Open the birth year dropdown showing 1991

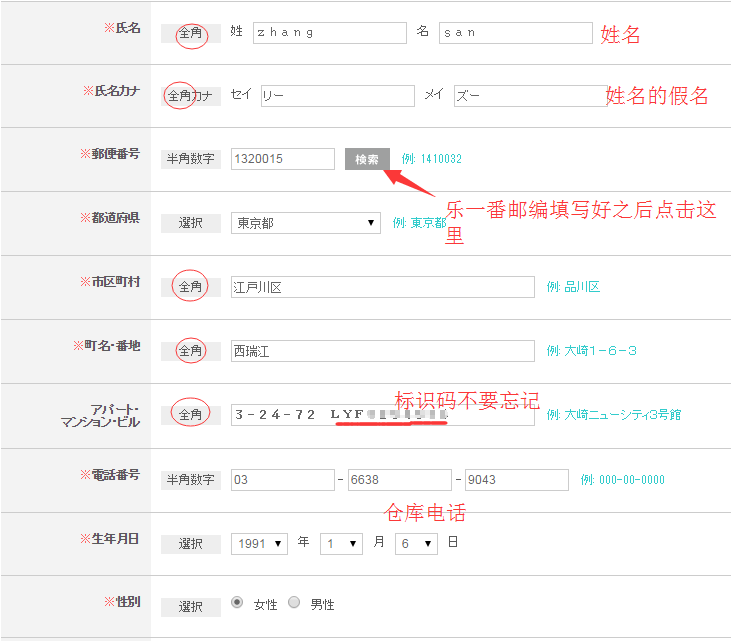(259, 543)
